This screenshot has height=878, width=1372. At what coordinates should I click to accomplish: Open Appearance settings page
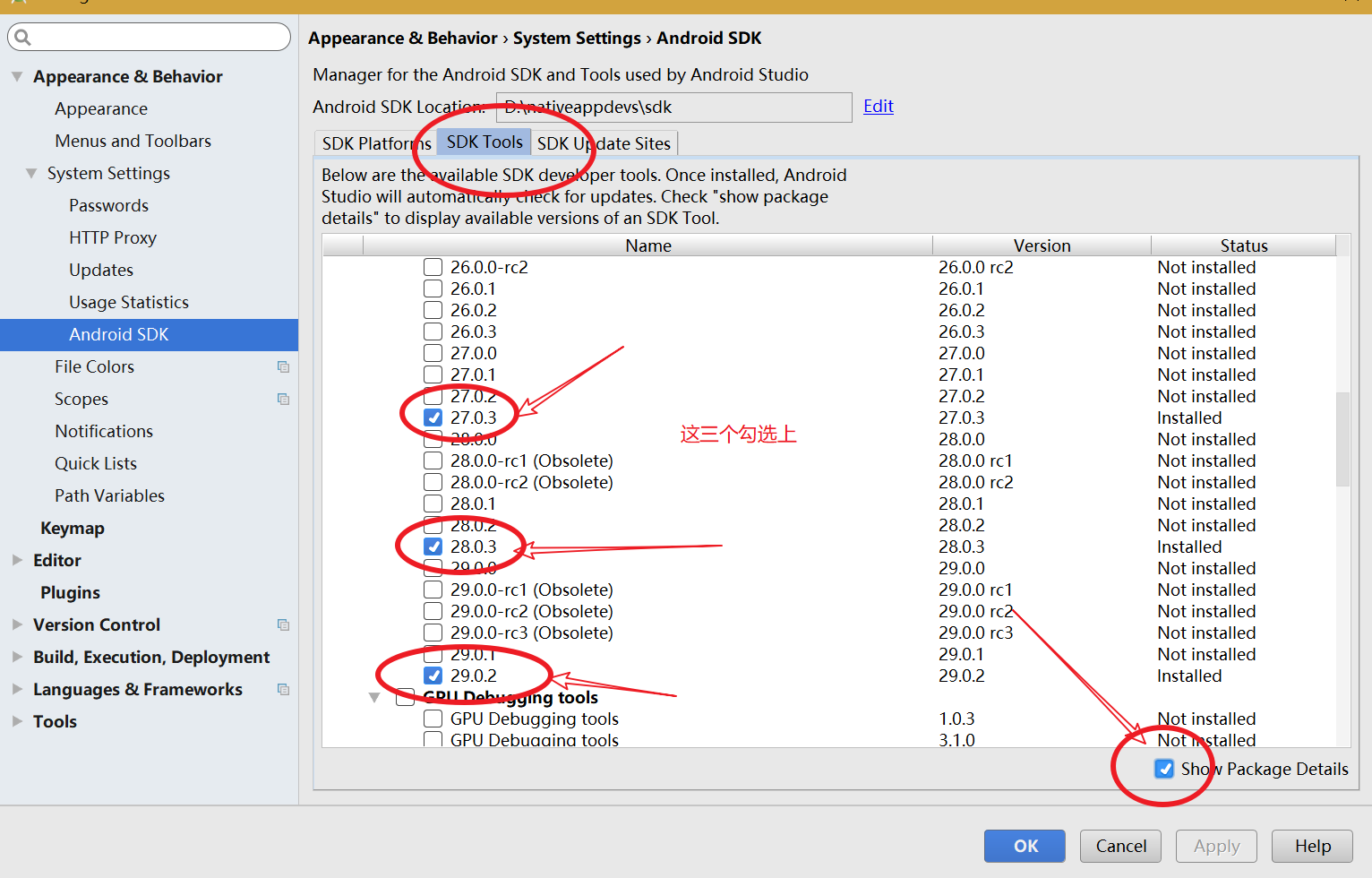[x=101, y=108]
